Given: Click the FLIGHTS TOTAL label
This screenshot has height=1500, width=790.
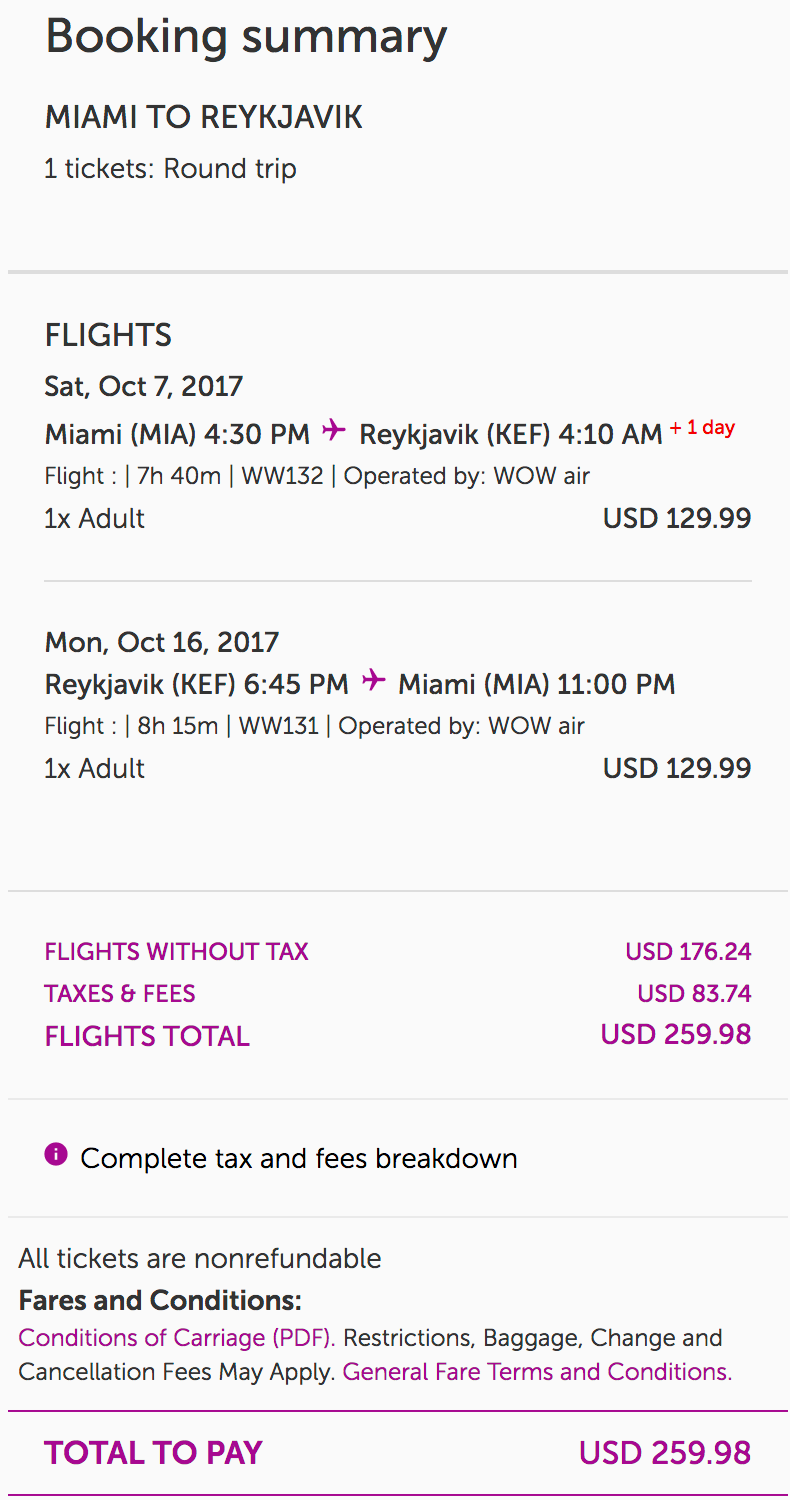Looking at the screenshot, I should pos(147,1036).
